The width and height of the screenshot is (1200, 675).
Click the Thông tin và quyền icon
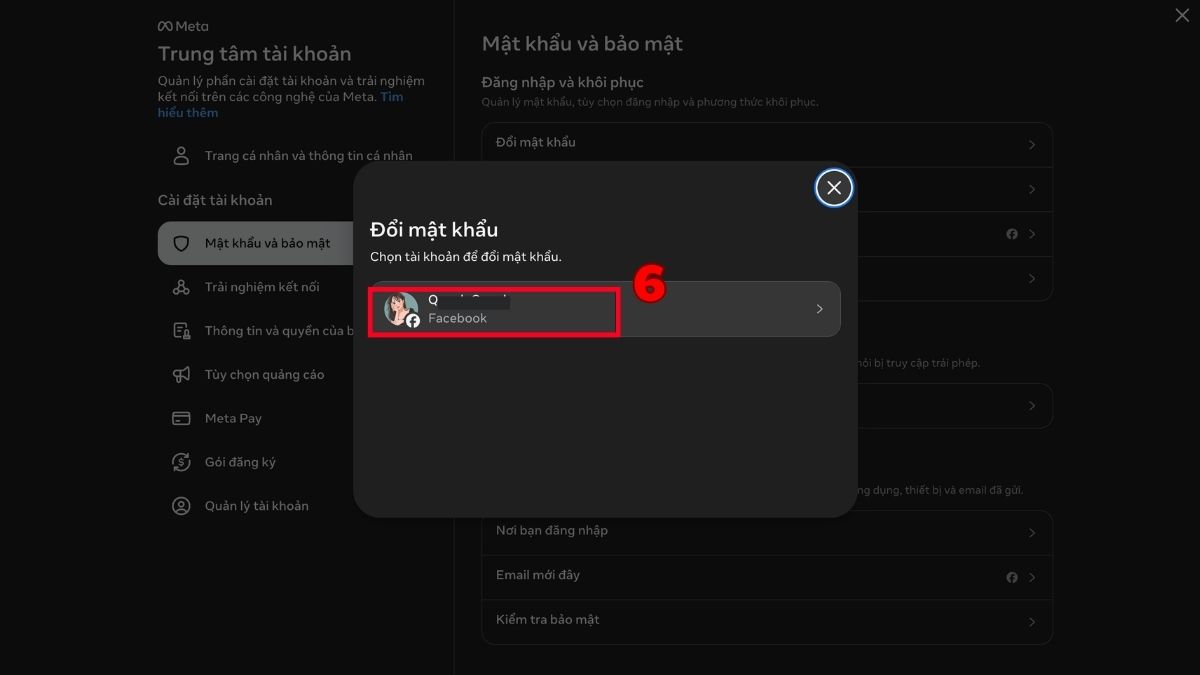point(181,331)
